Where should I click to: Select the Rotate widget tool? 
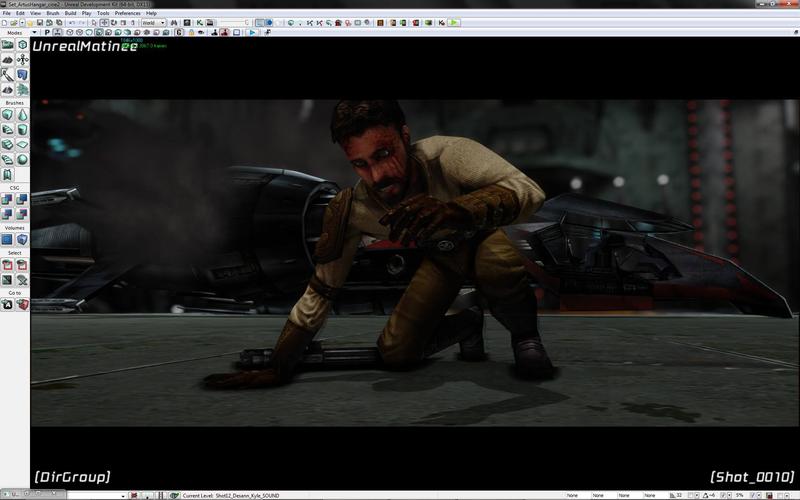coord(113,23)
